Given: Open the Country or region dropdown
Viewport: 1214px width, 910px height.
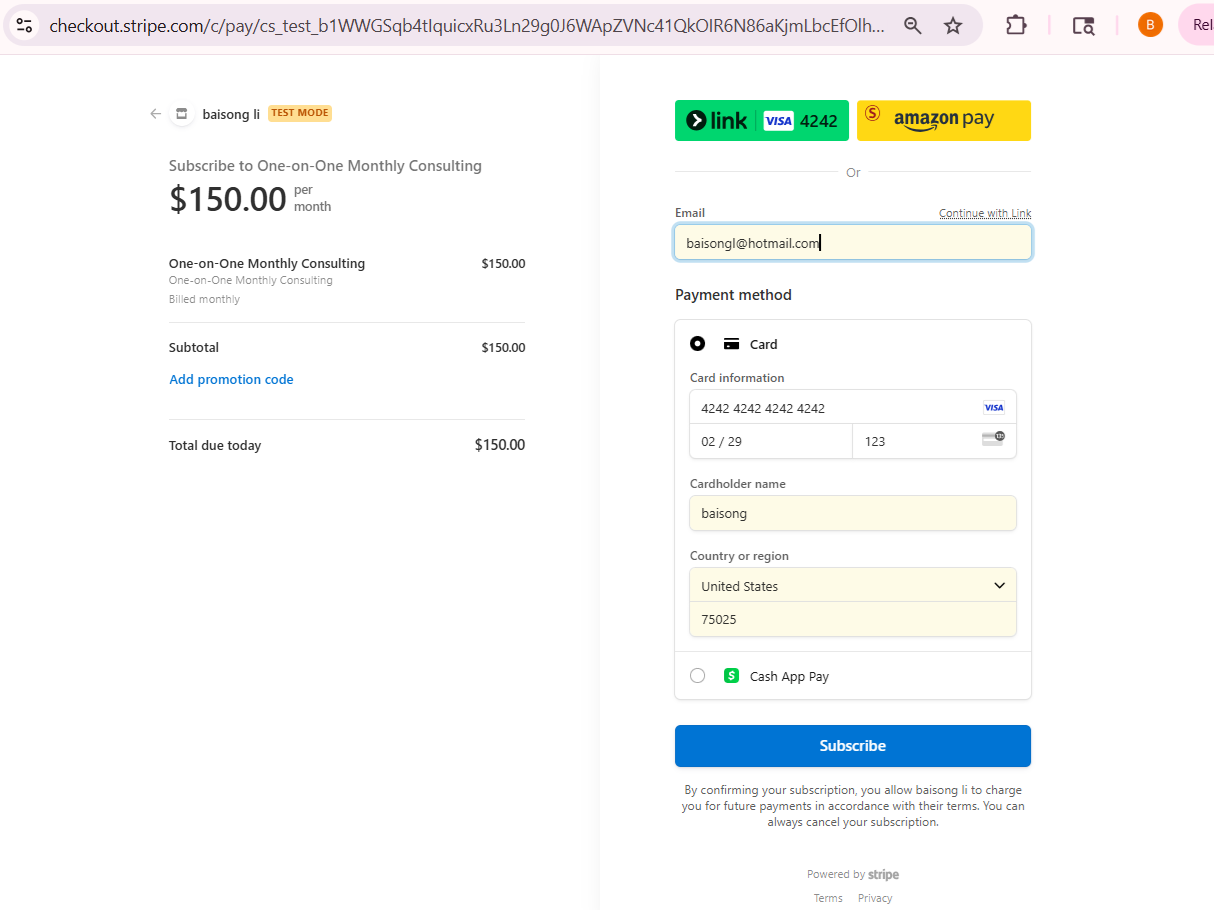Looking at the screenshot, I should [852, 586].
